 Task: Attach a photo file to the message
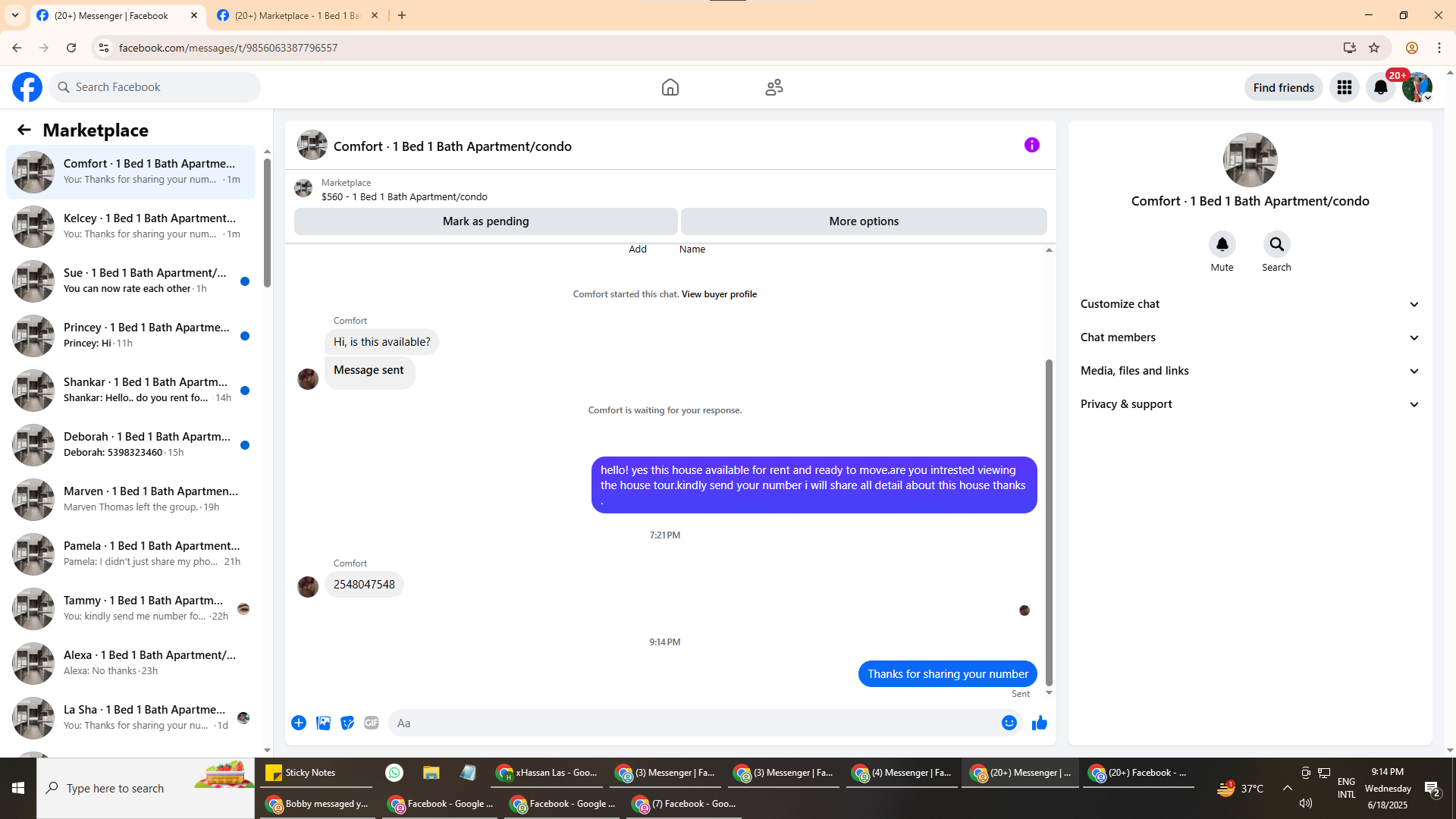[323, 723]
